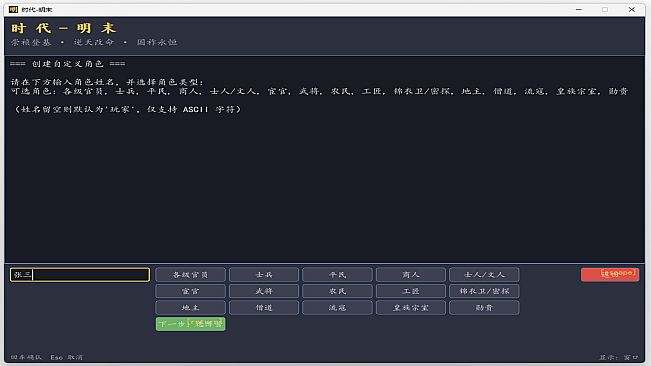Select the 商人 role

click(x=411, y=275)
